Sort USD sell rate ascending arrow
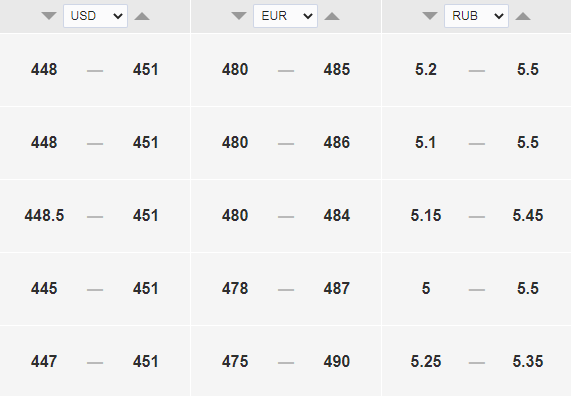The width and height of the screenshot is (571, 396). coord(142,16)
